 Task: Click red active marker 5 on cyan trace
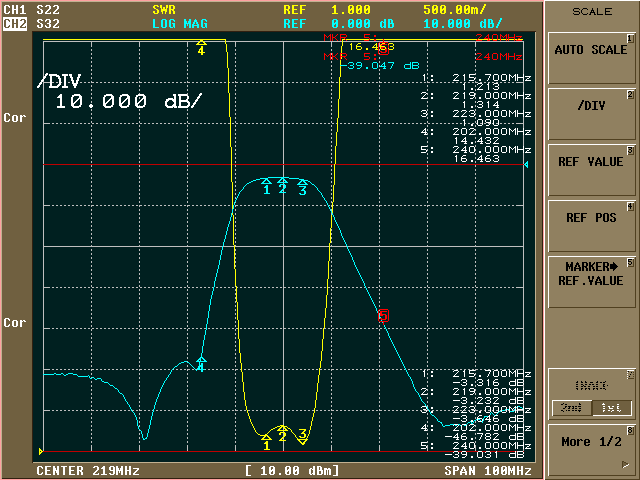pyautogui.click(x=382, y=316)
